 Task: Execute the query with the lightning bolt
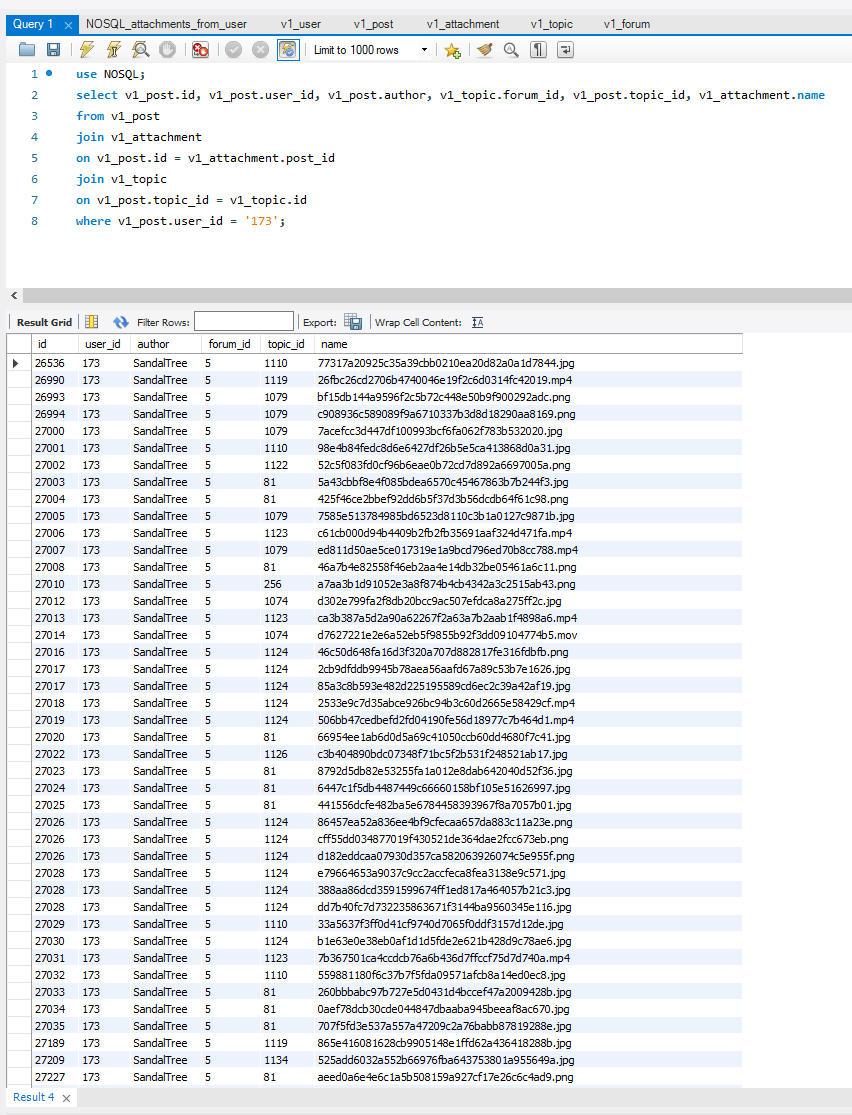coord(87,50)
